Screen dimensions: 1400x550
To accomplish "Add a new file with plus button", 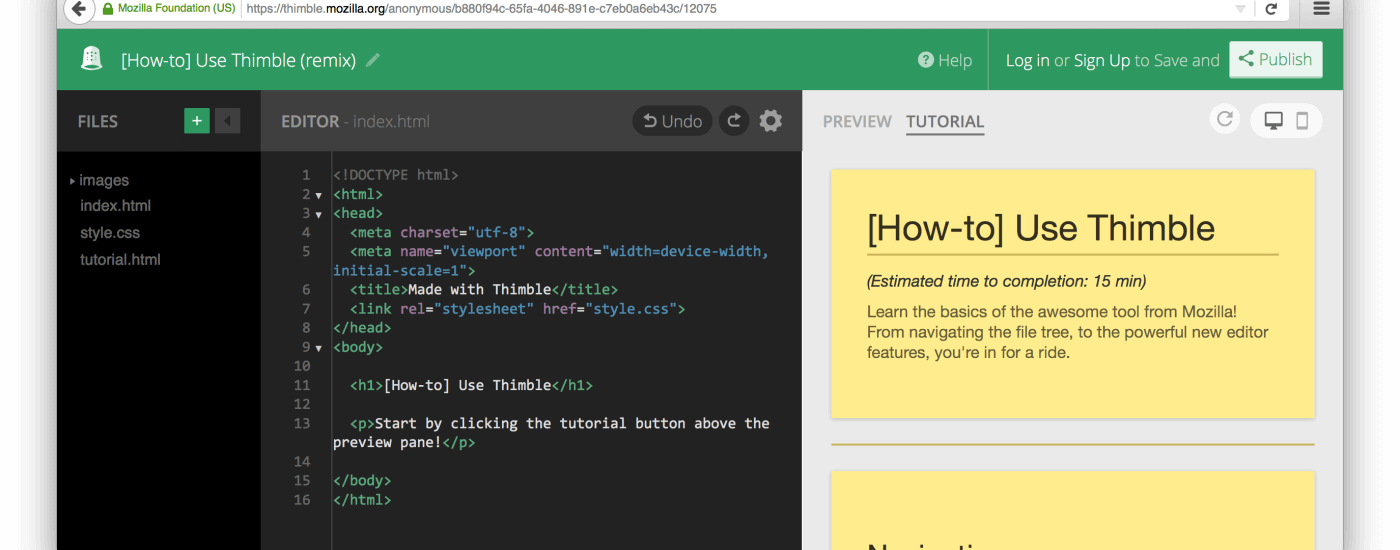I will (197, 121).
